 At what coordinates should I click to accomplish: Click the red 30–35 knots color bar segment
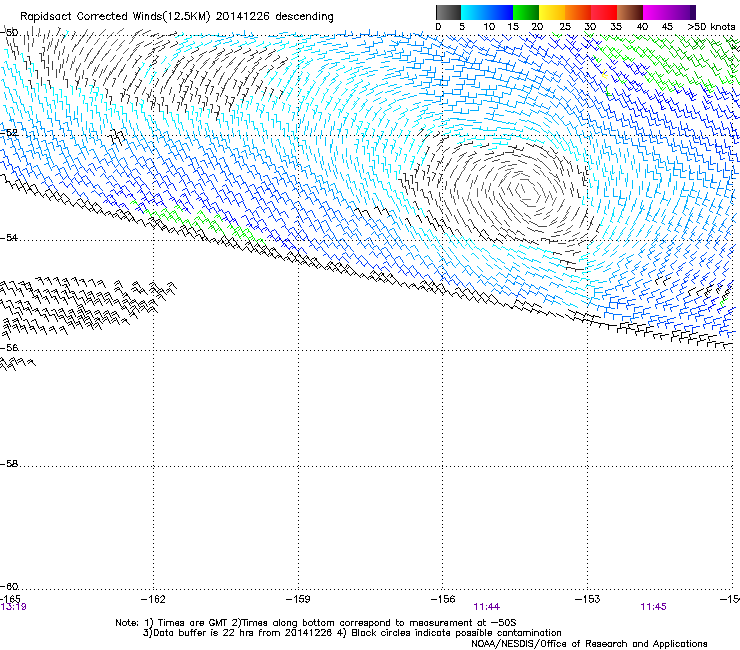point(604,12)
